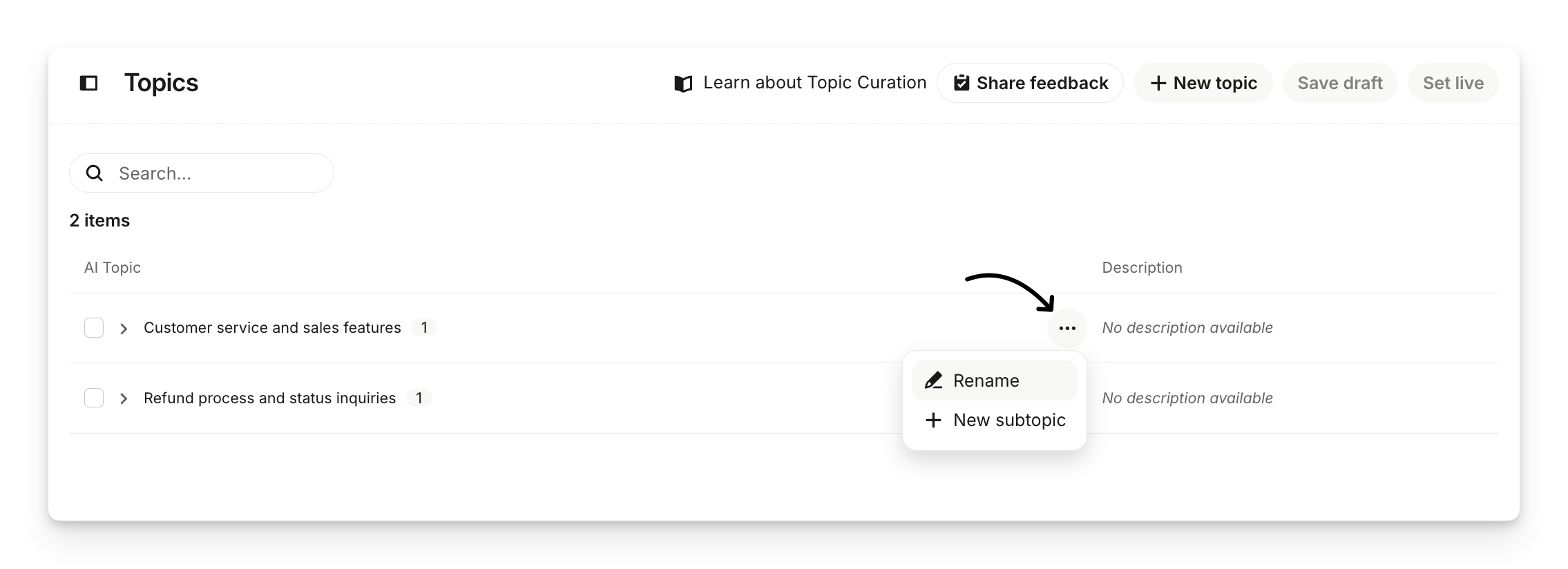This screenshot has height=569, width=1568.
Task: Focus the Search input field
Action: pos(214,173)
